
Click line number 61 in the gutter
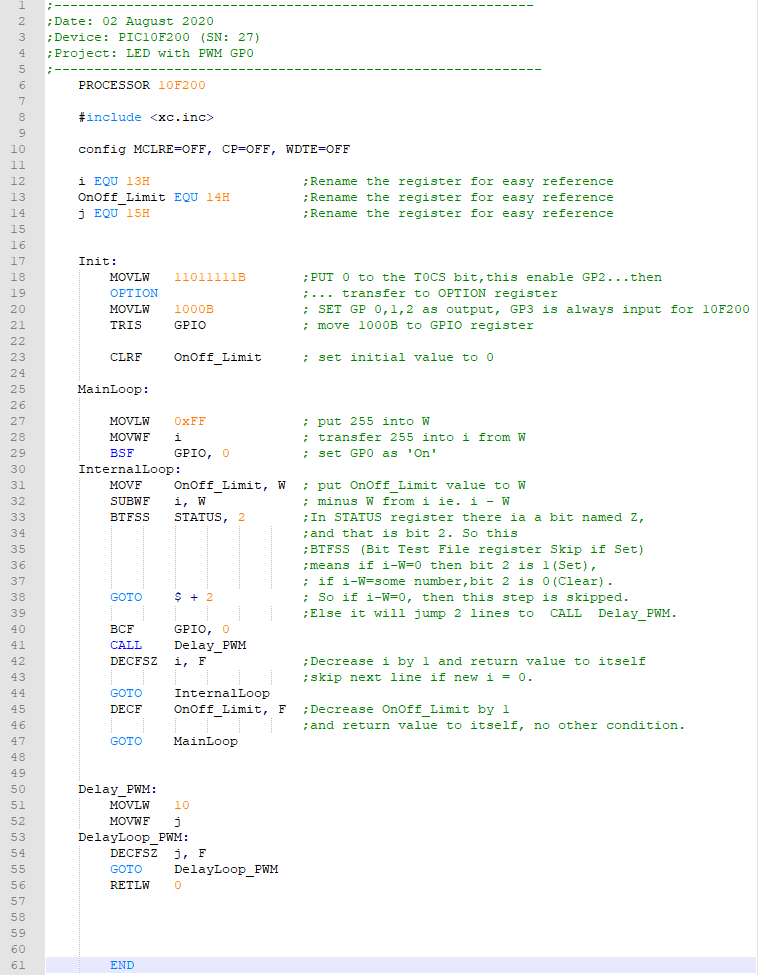pyautogui.click(x=19, y=965)
